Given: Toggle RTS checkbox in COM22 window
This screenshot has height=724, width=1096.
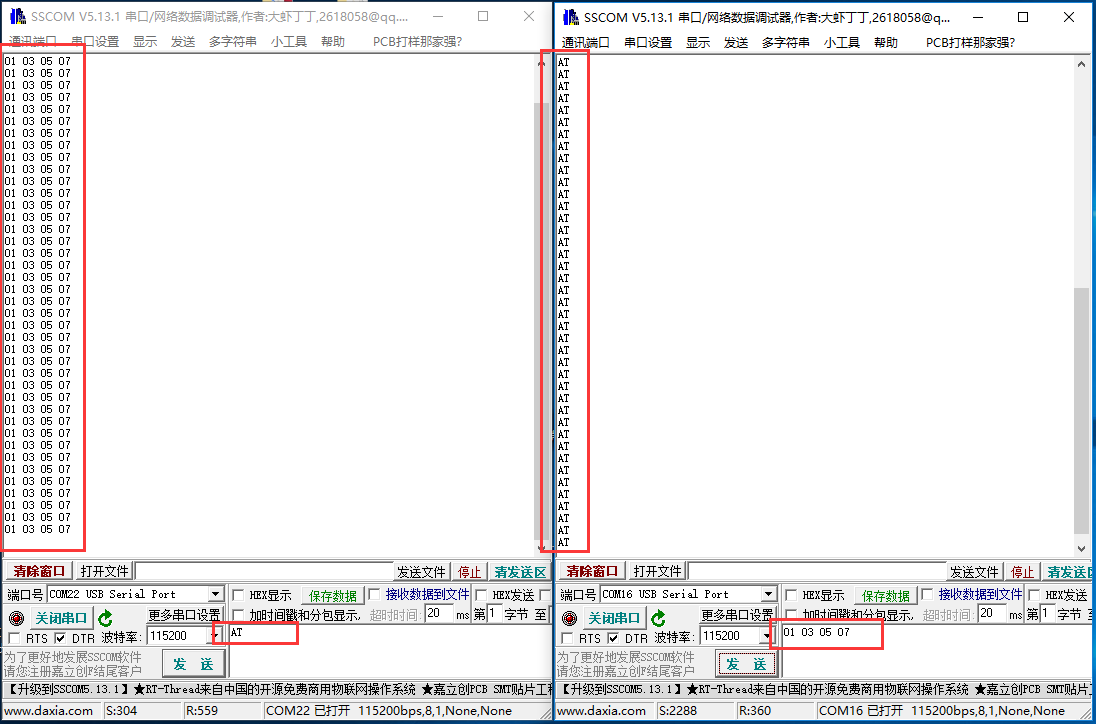Looking at the screenshot, I should pos(14,638).
